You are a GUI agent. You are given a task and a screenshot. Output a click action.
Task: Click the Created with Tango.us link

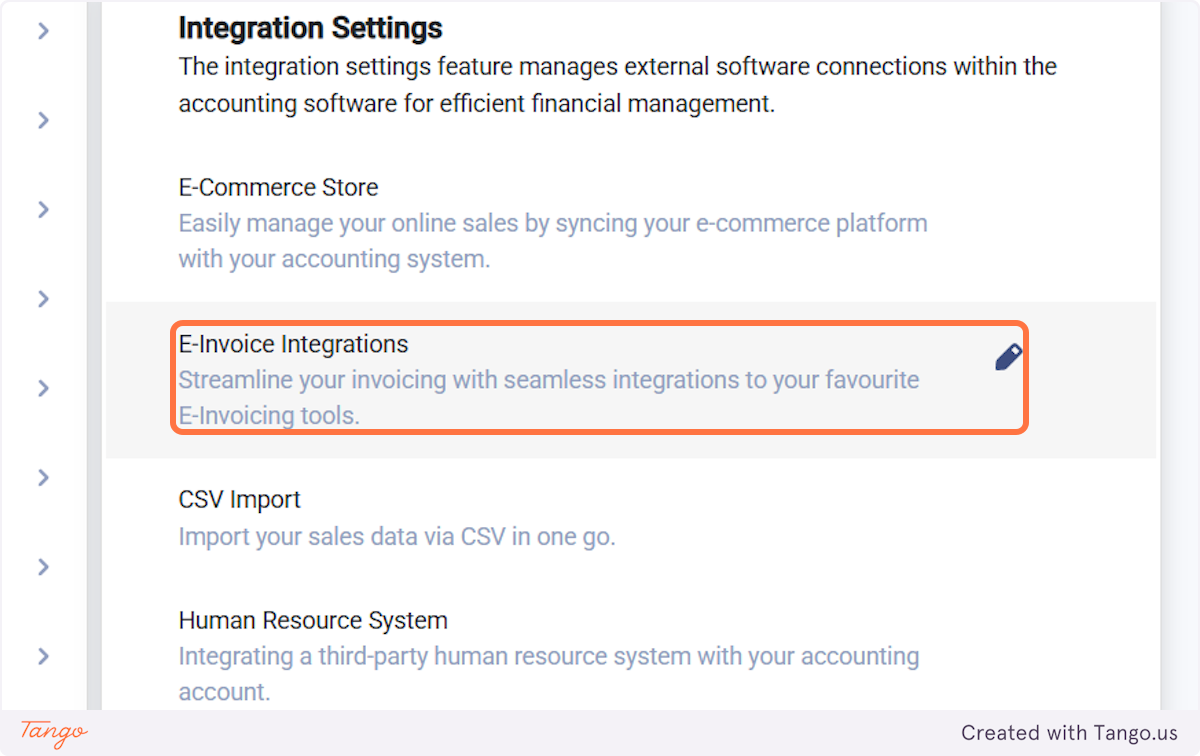[1069, 732]
